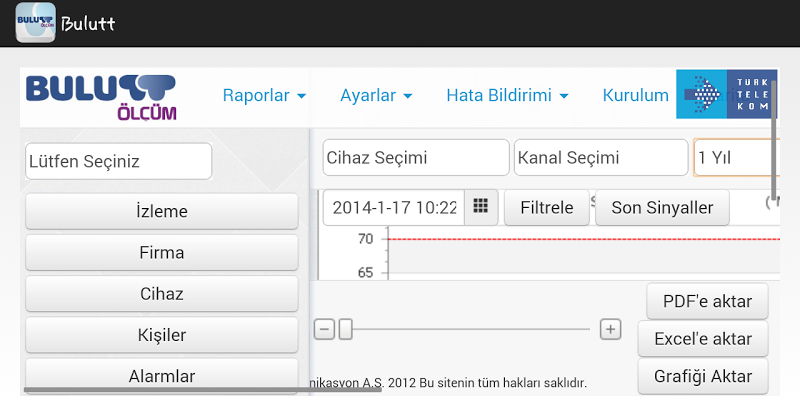Image resolution: width=800 pixels, height=416 pixels.
Task: Click PDF'e aktar export button
Action: [x=707, y=301]
